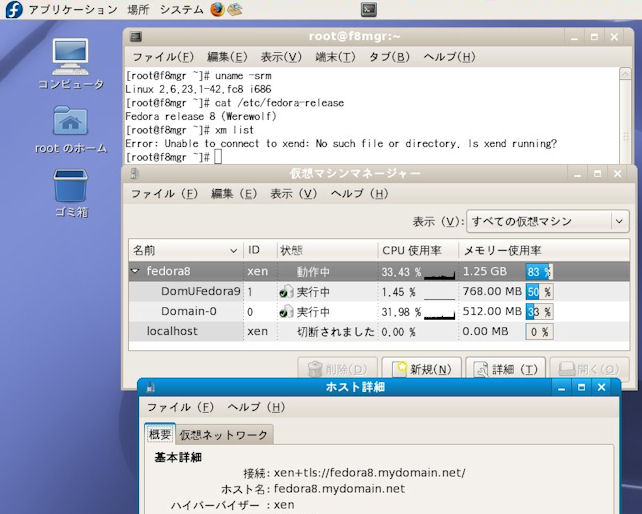Click the 開く(O) button
Viewport: 642px width, 514px height.
click(590, 369)
